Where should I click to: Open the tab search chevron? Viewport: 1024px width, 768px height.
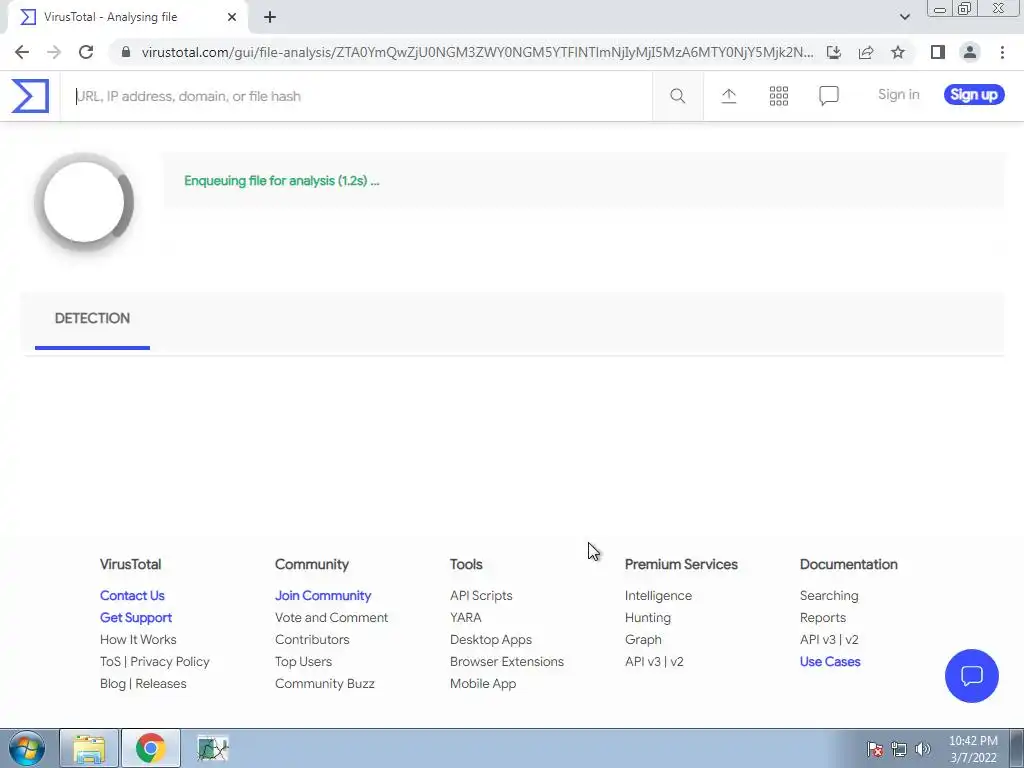904,17
